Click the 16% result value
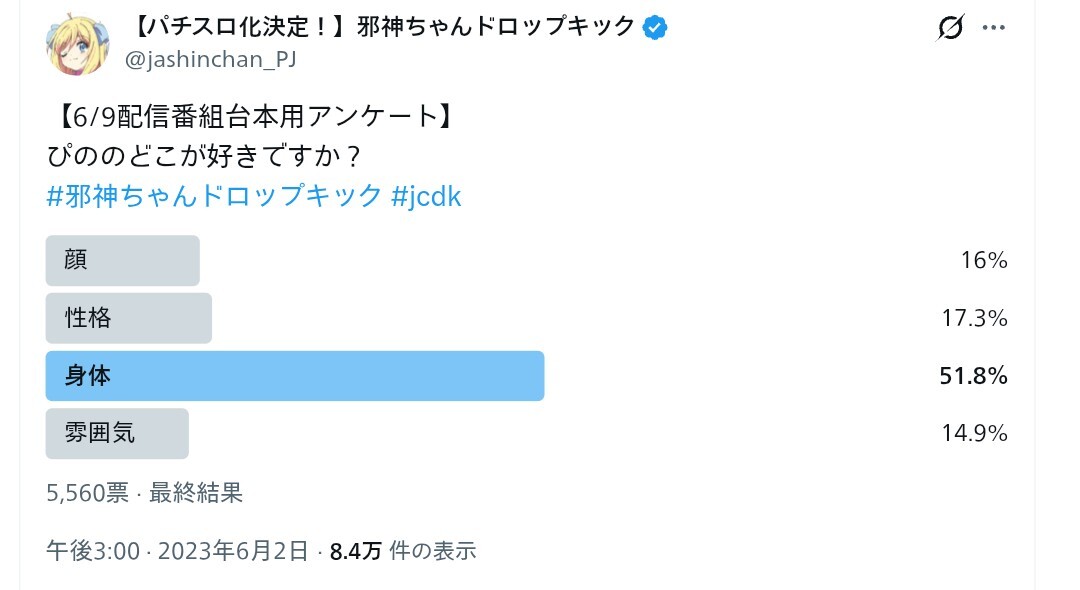 click(x=984, y=260)
